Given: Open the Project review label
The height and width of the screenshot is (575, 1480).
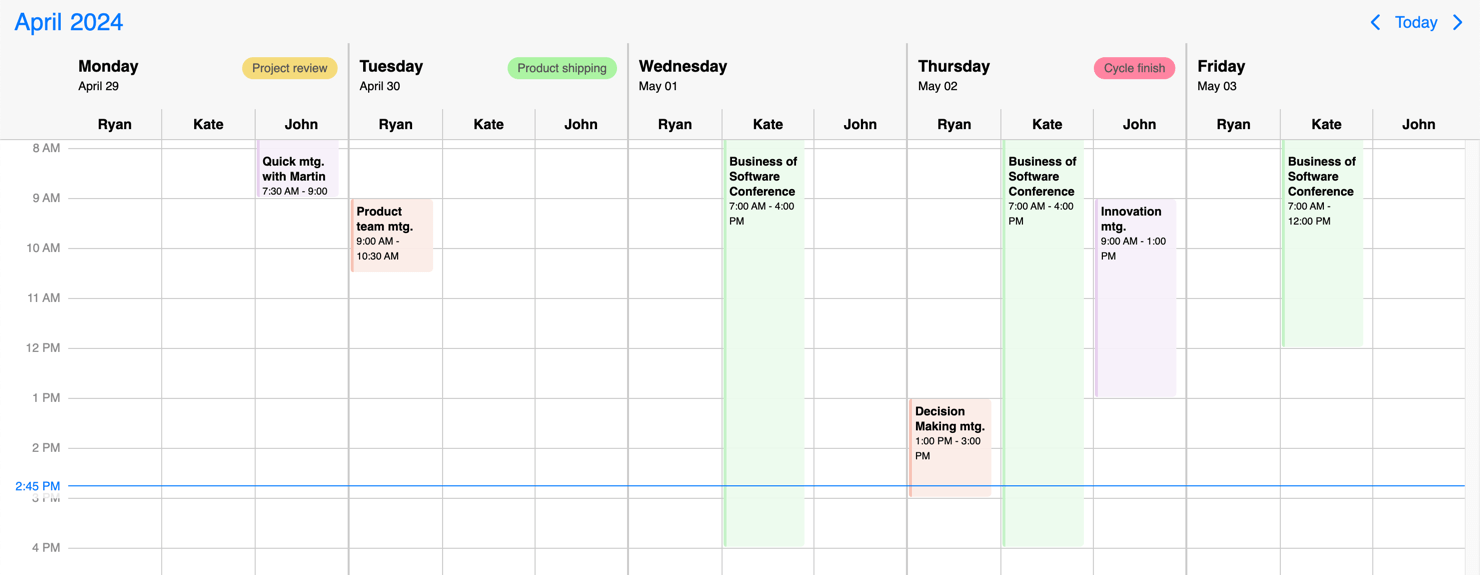Looking at the screenshot, I should (x=289, y=68).
